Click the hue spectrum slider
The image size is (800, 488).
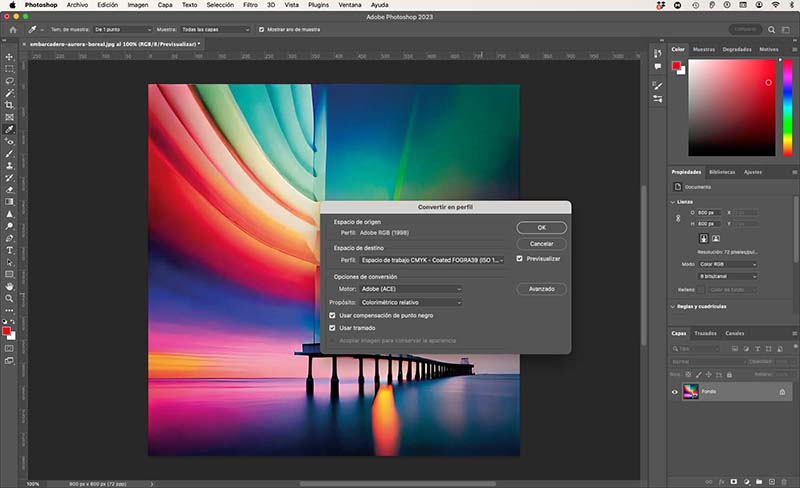(787, 107)
